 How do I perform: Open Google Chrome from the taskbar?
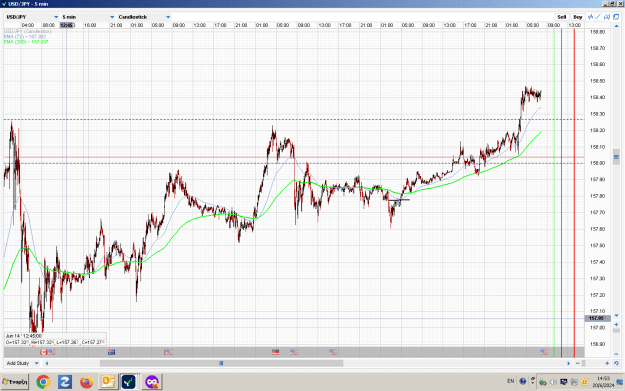click(x=43, y=382)
